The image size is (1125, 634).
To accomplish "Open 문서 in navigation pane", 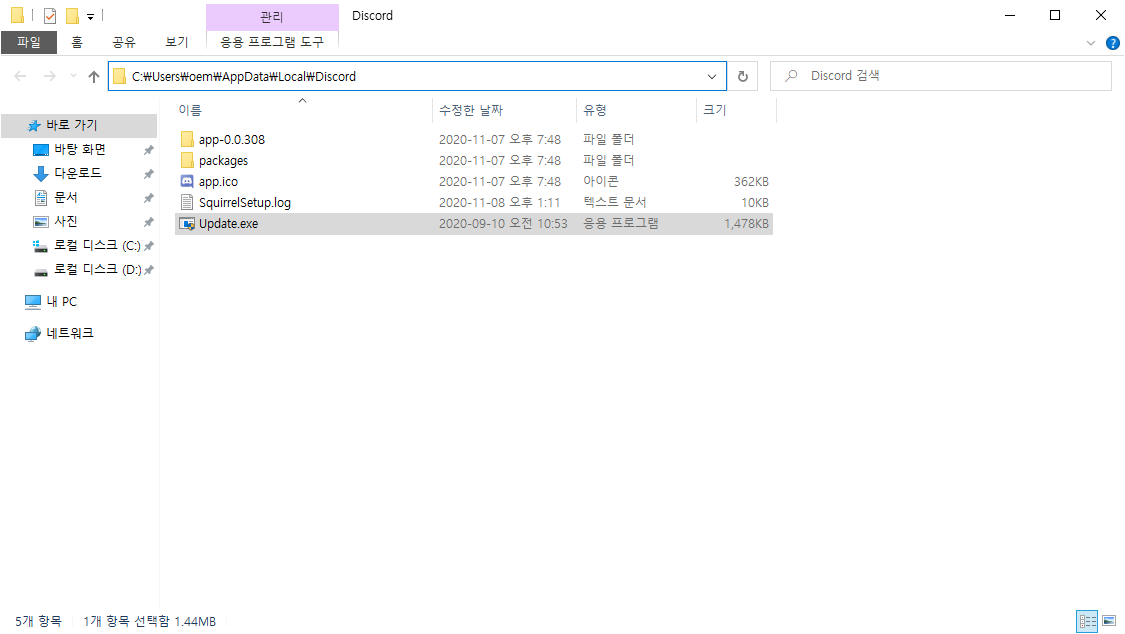I will coord(65,197).
